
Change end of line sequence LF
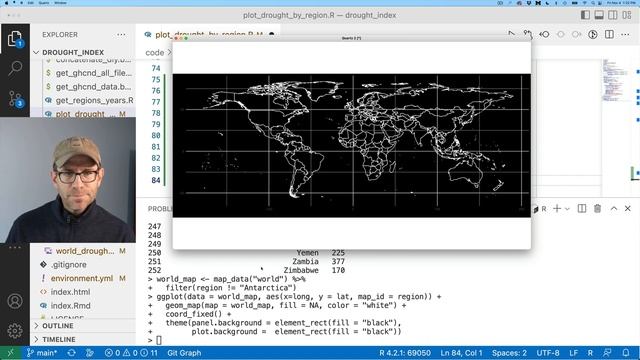tap(573, 353)
